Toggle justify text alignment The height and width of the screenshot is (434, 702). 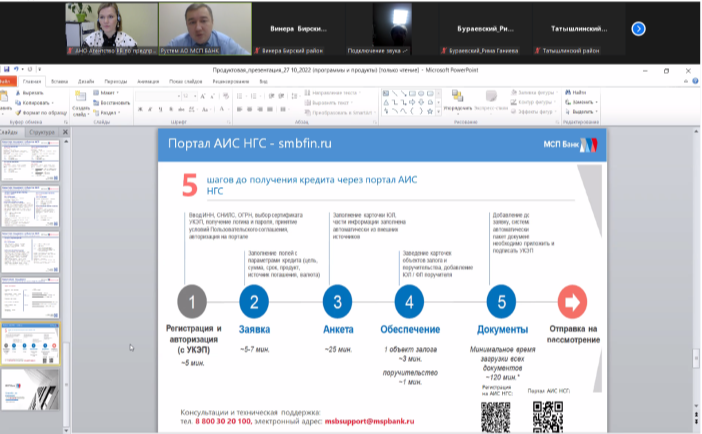click(270, 109)
